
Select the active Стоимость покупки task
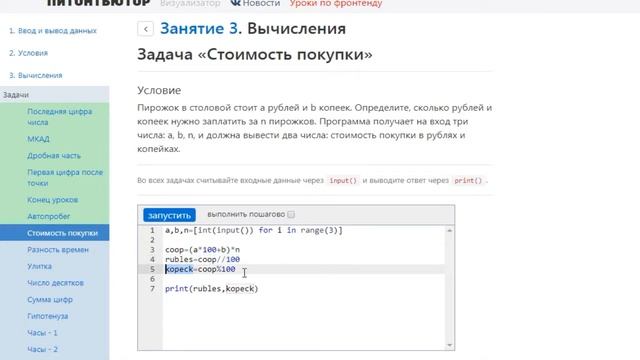coord(55,233)
